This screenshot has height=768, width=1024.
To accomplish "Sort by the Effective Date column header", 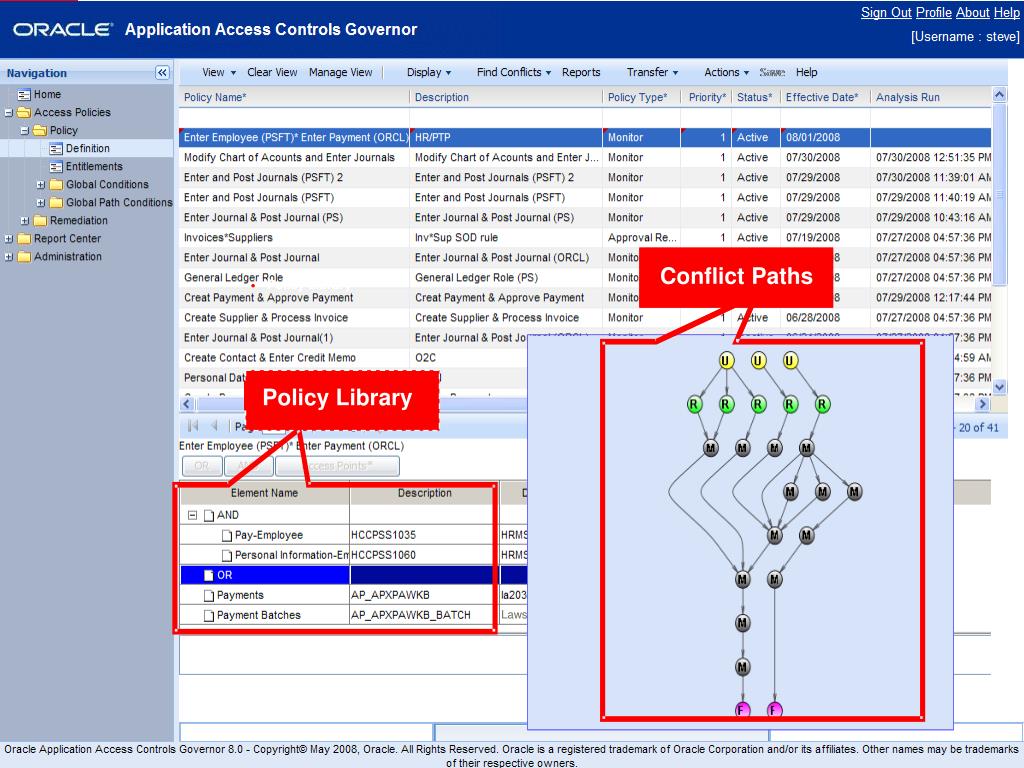I will 825,97.
